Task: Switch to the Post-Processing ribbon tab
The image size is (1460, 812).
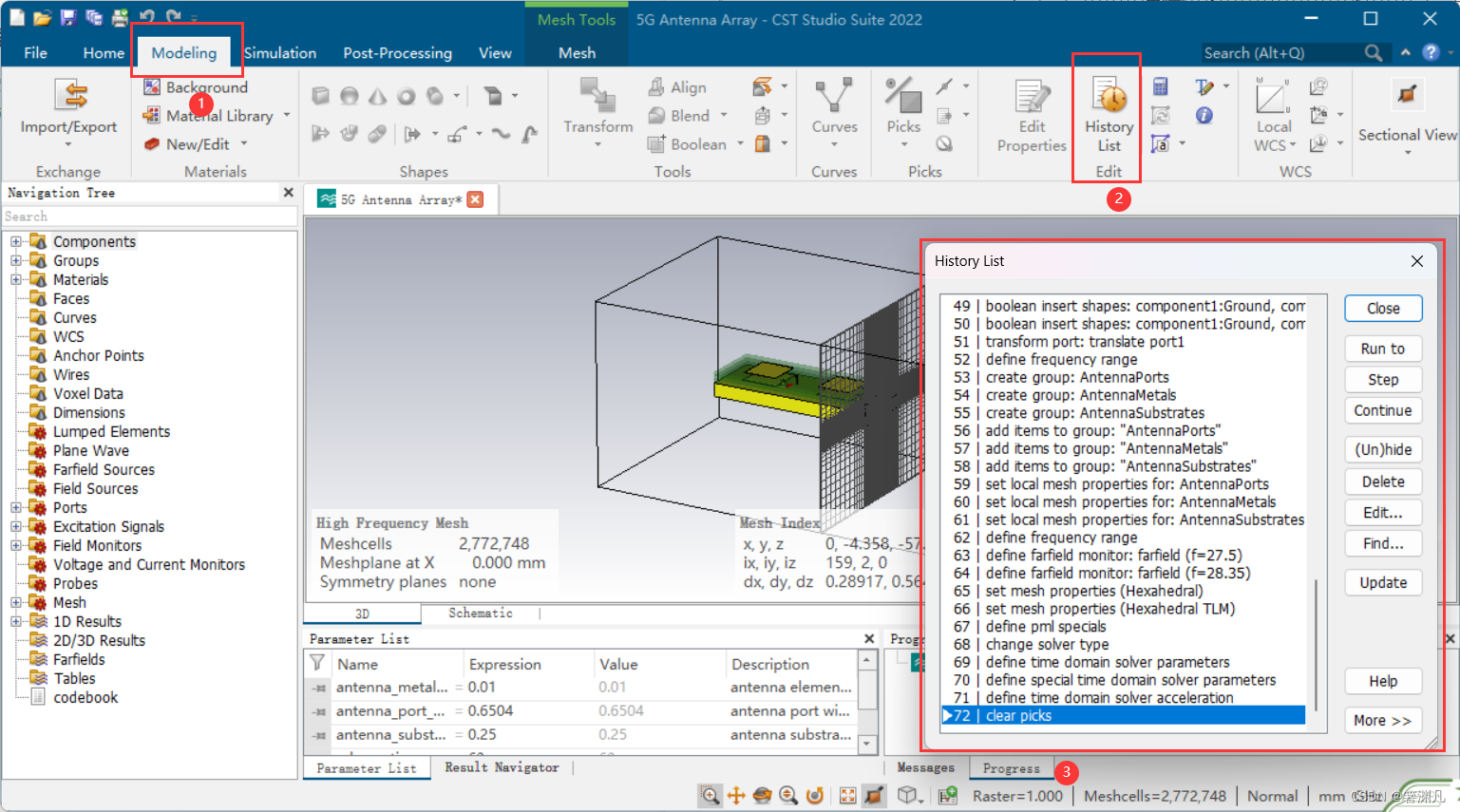Action: (397, 53)
